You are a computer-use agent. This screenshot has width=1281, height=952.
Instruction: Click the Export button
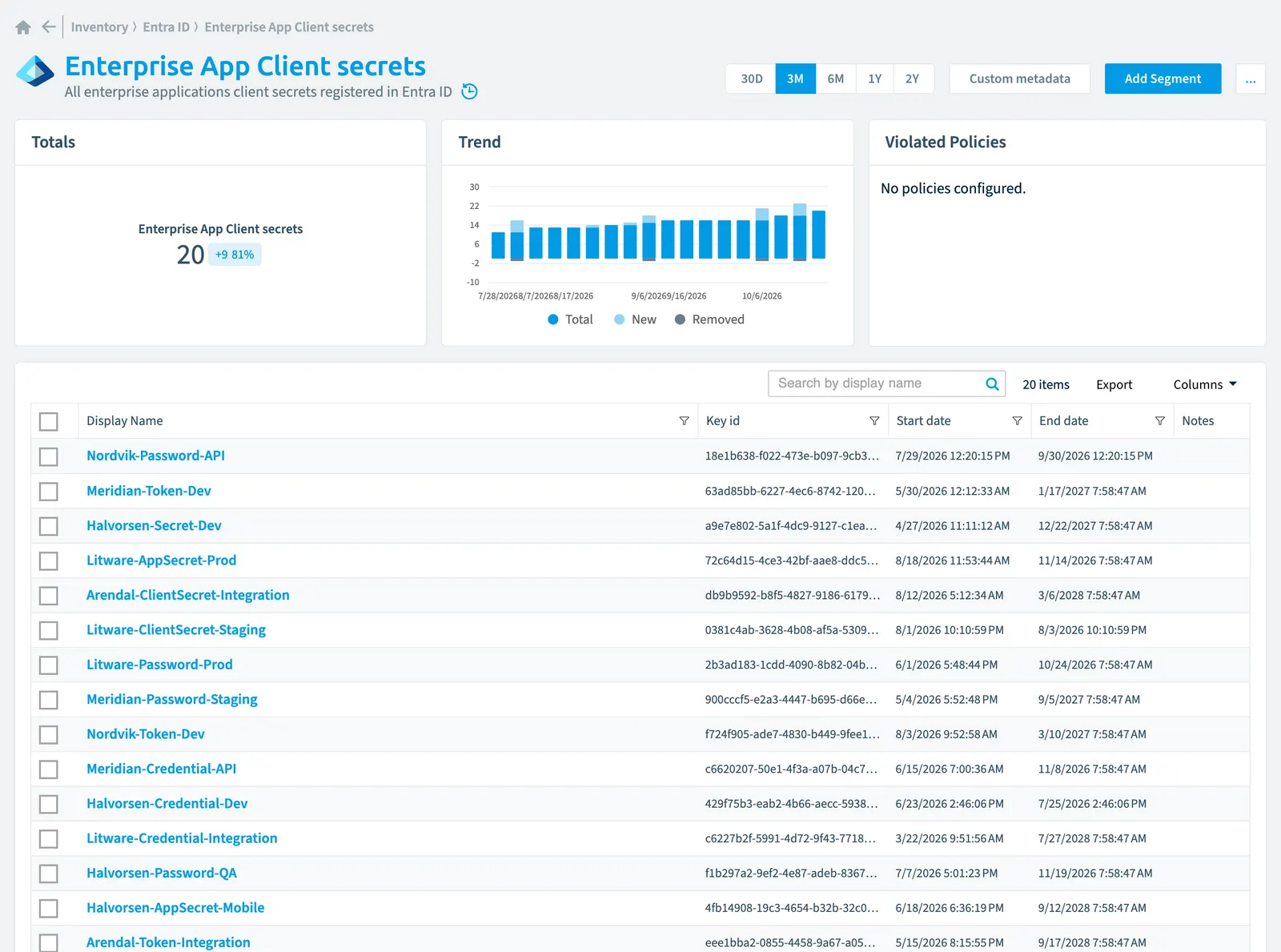1114,384
